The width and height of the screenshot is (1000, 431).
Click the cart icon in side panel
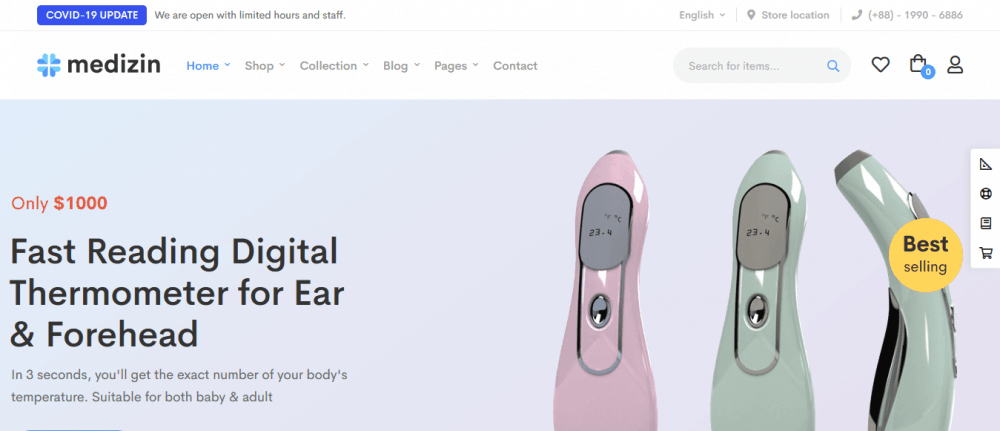click(x=985, y=253)
